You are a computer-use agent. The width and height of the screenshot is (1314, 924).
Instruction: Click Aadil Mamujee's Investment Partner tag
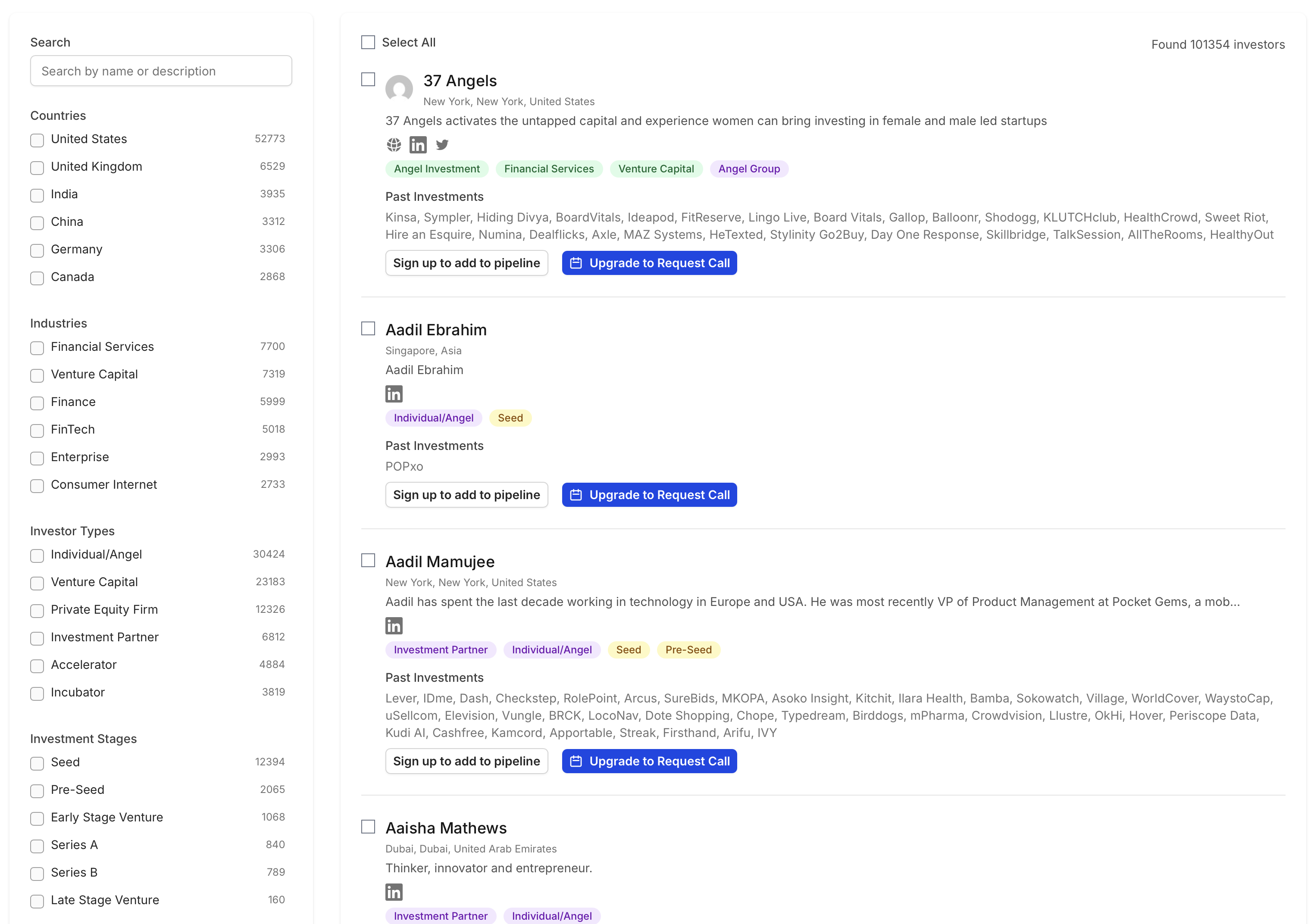tap(440, 650)
